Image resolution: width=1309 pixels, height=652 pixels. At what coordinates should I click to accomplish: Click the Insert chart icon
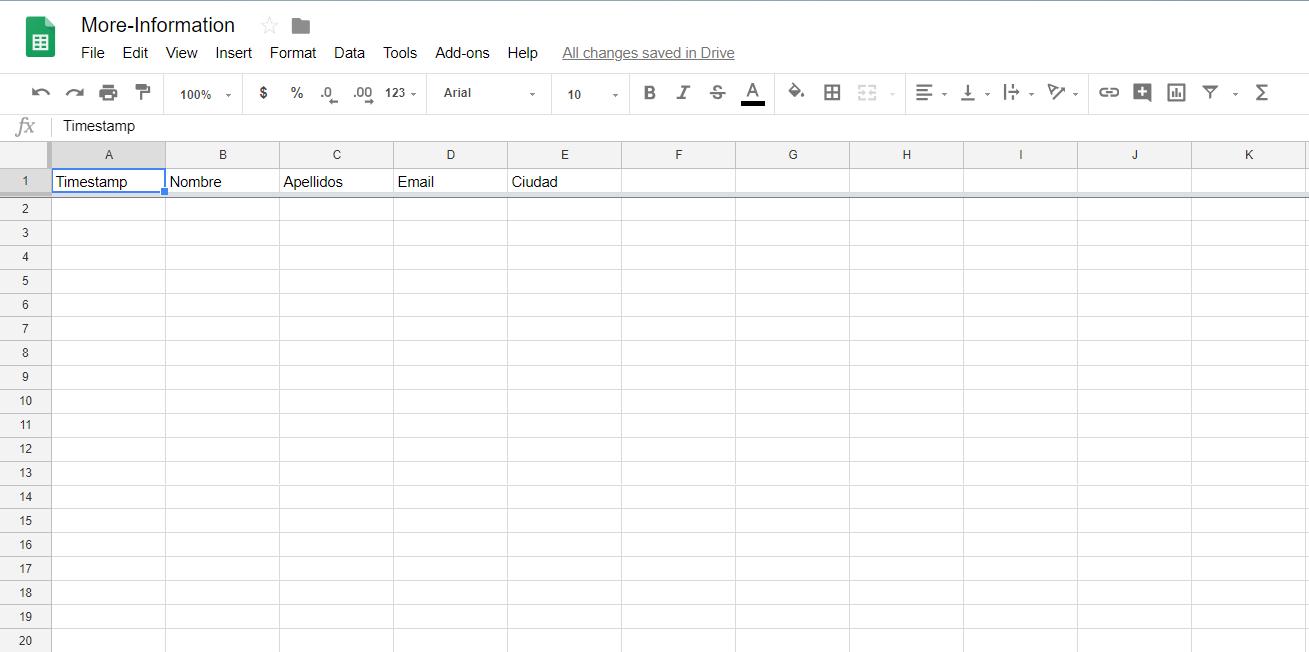coord(1176,92)
